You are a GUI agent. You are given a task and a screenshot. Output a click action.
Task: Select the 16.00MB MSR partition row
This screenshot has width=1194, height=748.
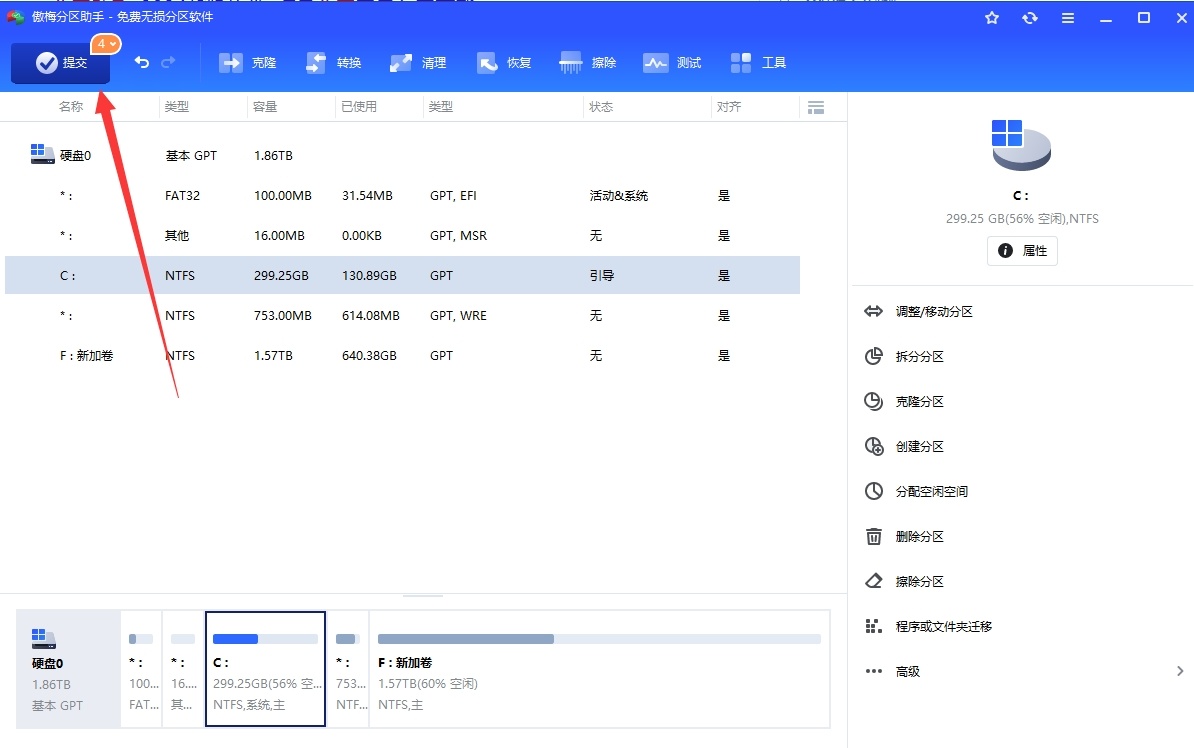(x=402, y=235)
